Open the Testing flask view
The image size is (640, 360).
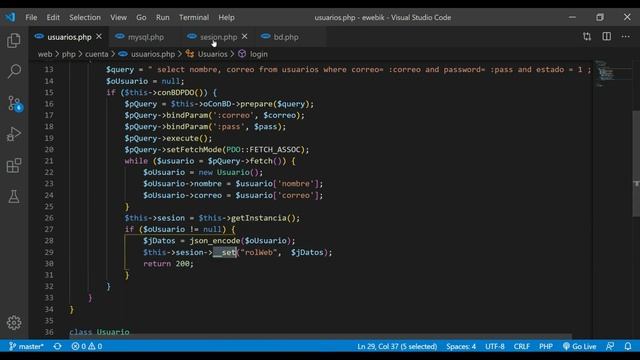point(14,196)
